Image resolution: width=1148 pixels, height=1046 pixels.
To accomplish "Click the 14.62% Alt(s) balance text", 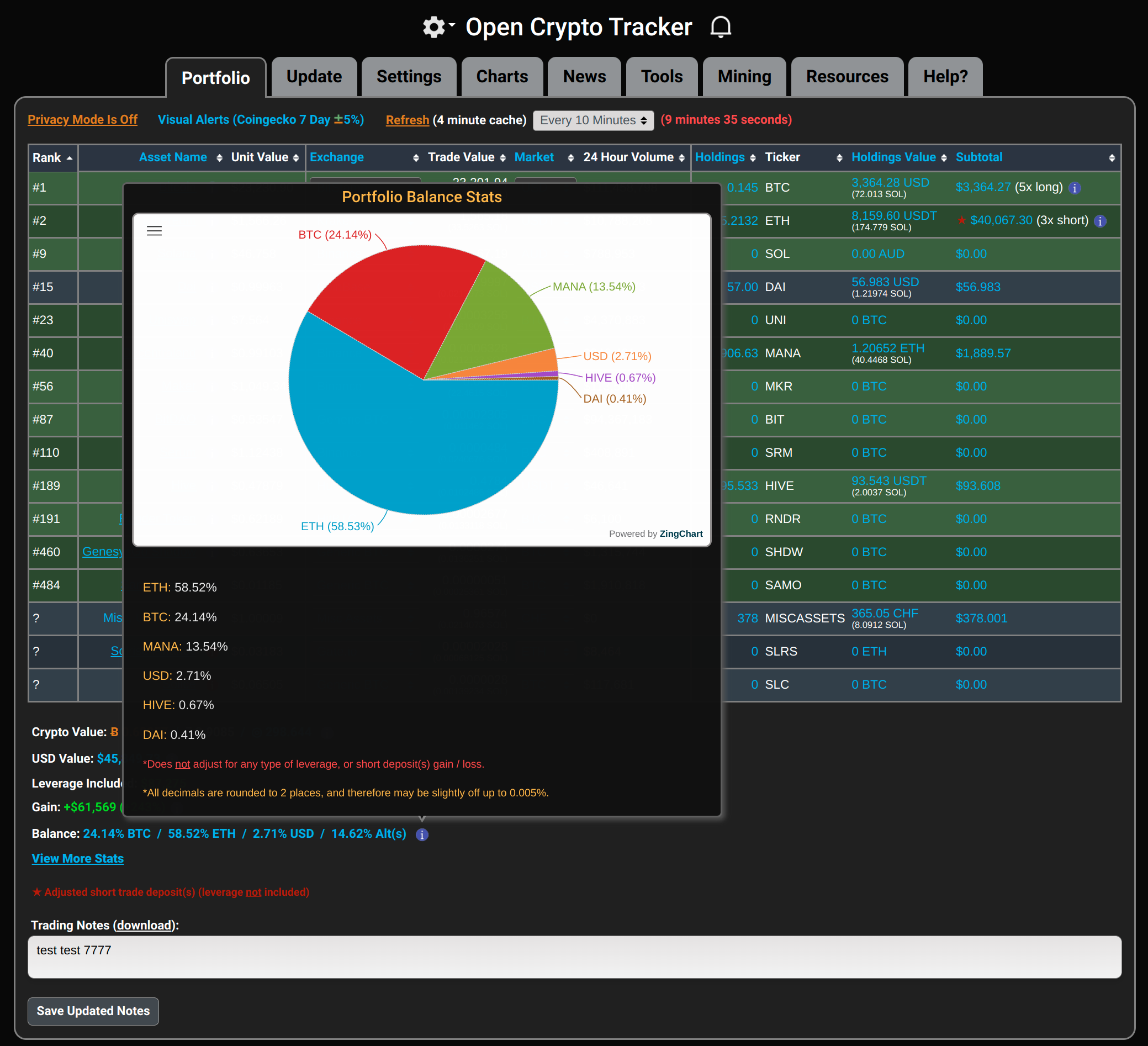I will (368, 833).
